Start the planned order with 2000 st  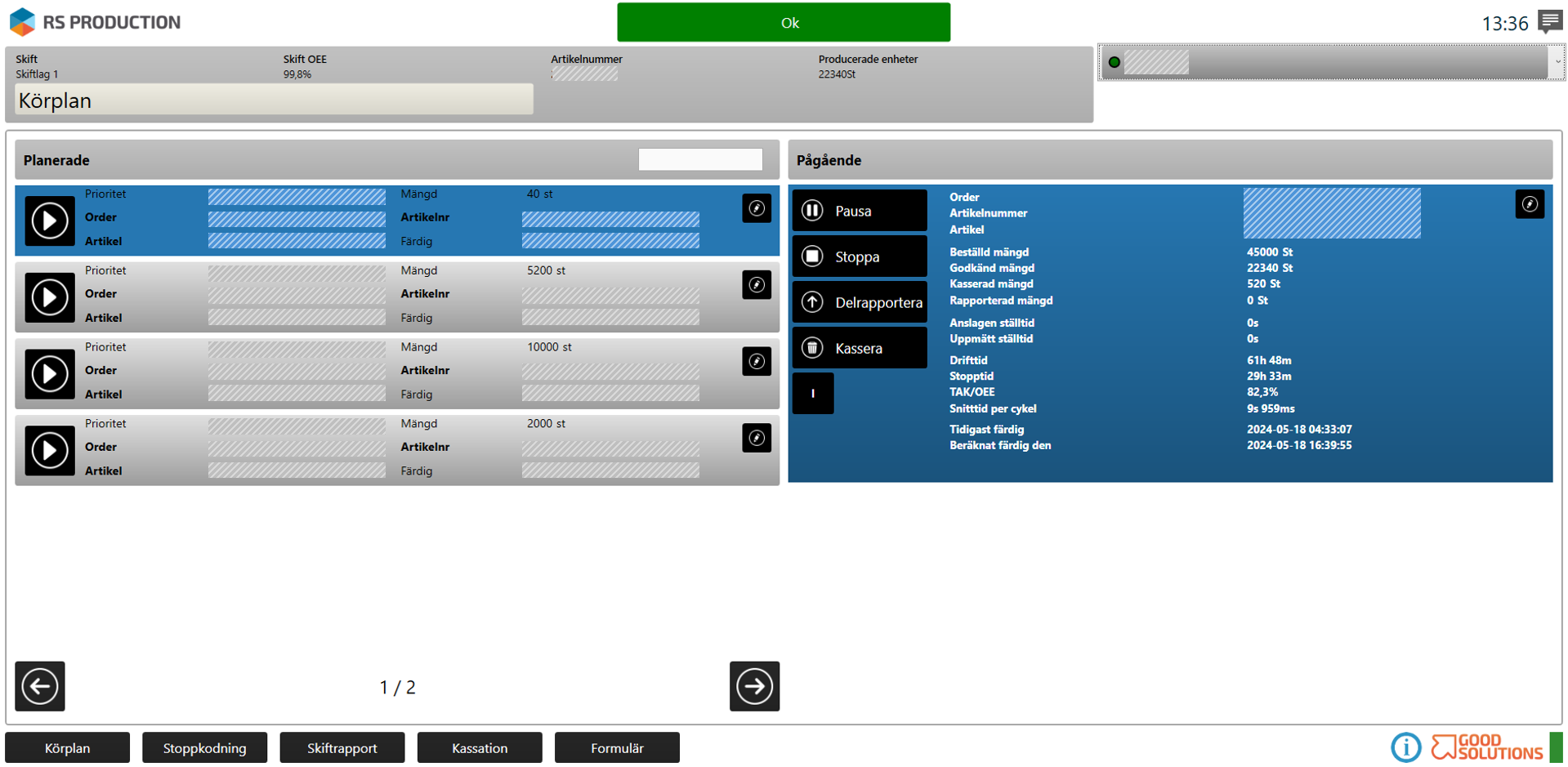[x=49, y=450]
